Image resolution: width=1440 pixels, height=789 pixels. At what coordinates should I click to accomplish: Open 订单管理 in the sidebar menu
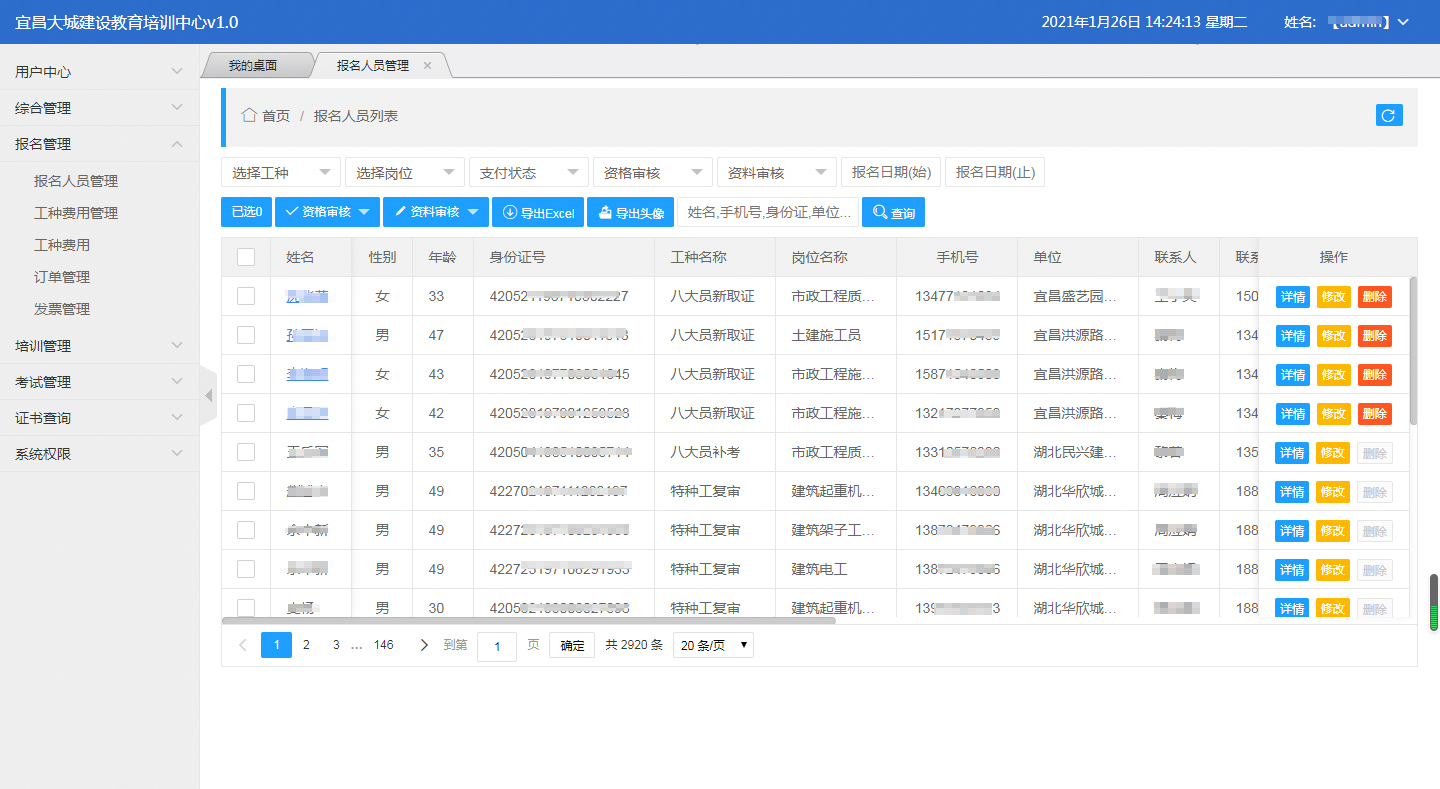[x=62, y=277]
